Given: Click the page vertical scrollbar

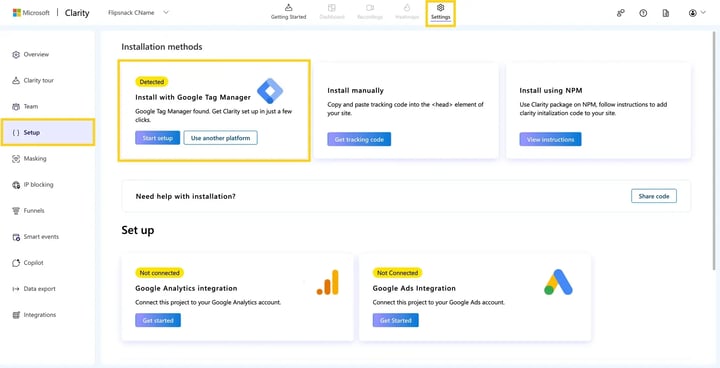Looking at the screenshot, I should [x=714, y=152].
